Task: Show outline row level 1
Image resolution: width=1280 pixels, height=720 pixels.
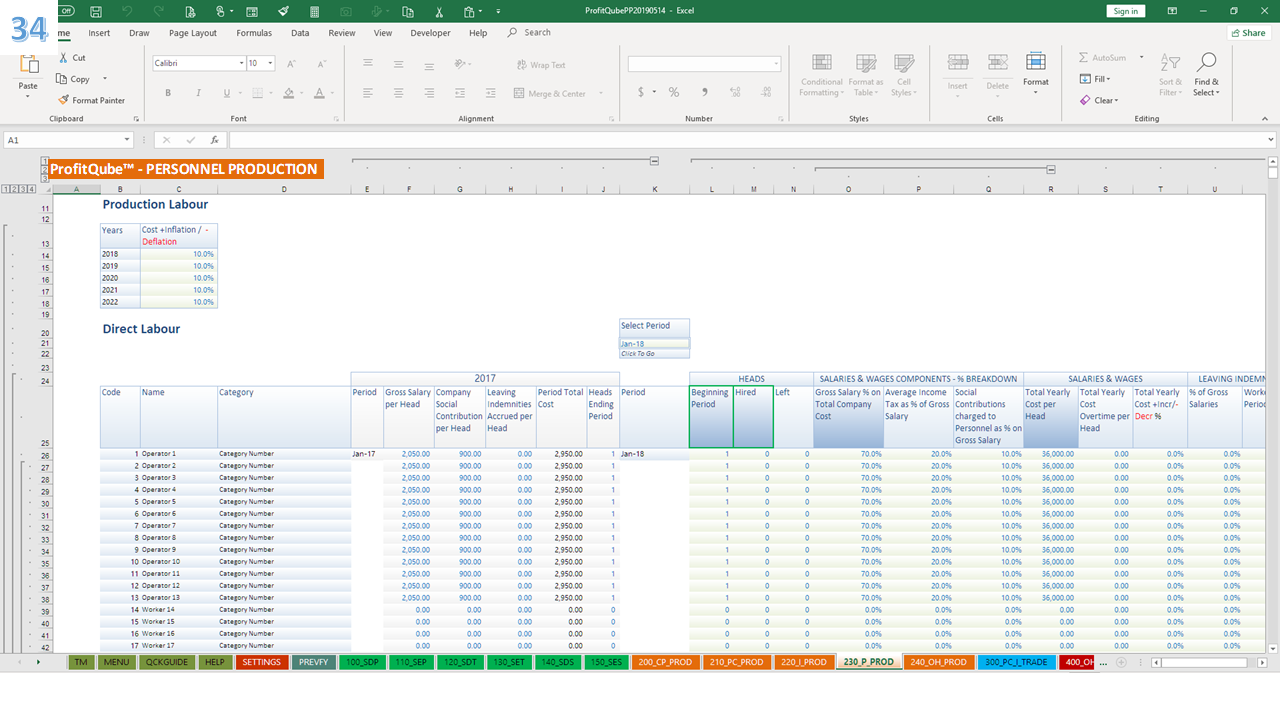Action: (6, 189)
